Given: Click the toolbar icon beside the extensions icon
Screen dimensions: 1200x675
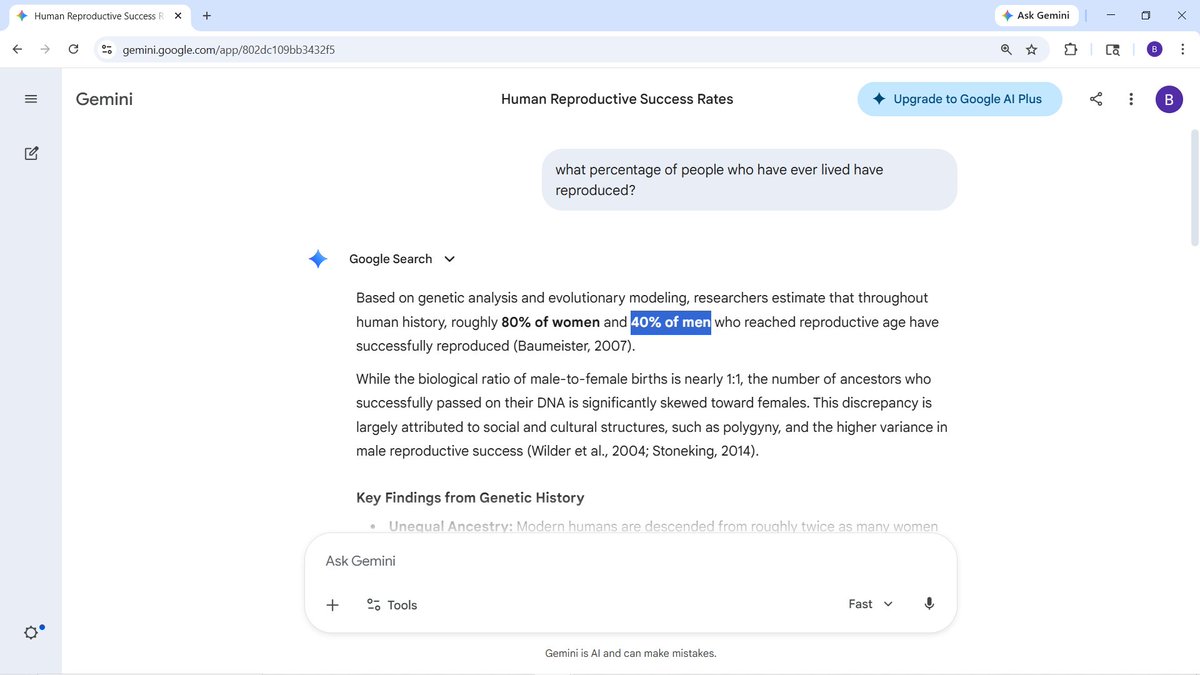Looking at the screenshot, I should point(1113,49).
